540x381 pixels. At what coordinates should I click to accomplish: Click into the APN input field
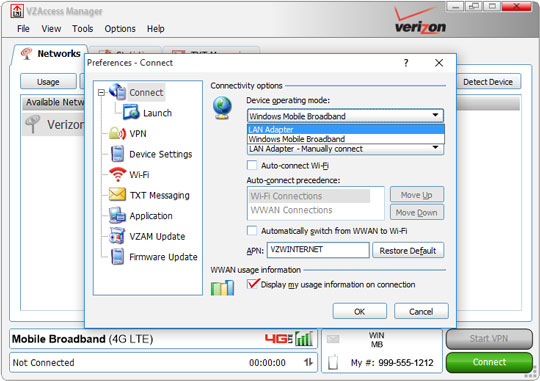point(318,250)
